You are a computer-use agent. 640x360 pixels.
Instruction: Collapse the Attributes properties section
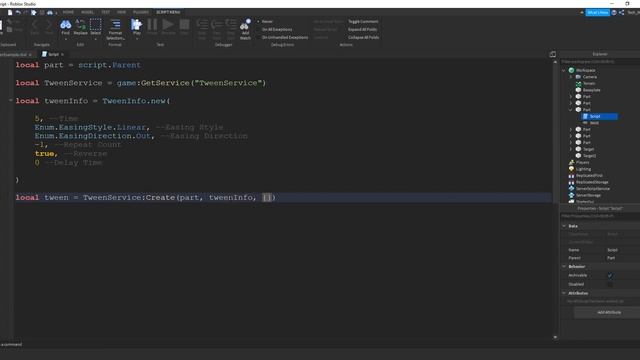pyautogui.click(x=564, y=293)
